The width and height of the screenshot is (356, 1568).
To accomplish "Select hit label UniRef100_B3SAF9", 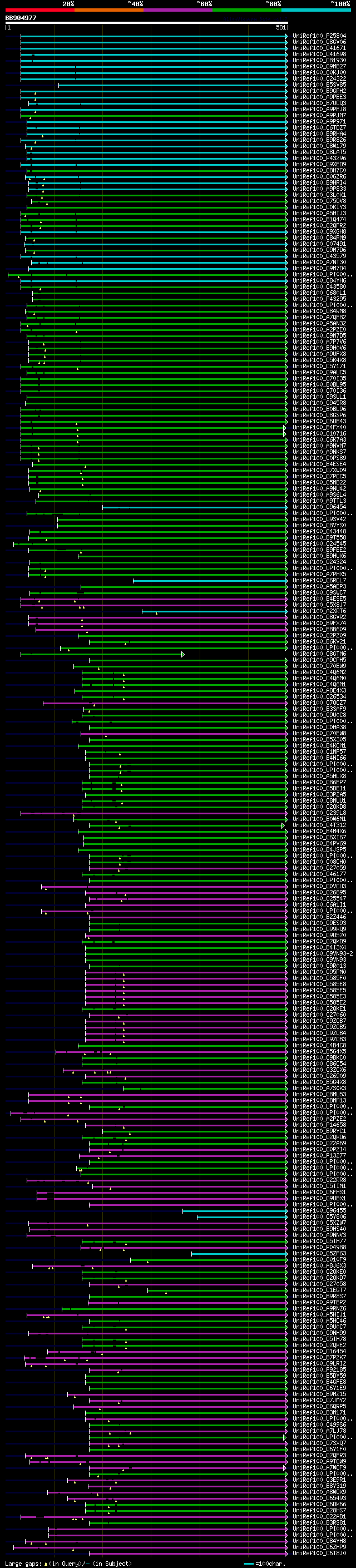I will click(x=319, y=709).
